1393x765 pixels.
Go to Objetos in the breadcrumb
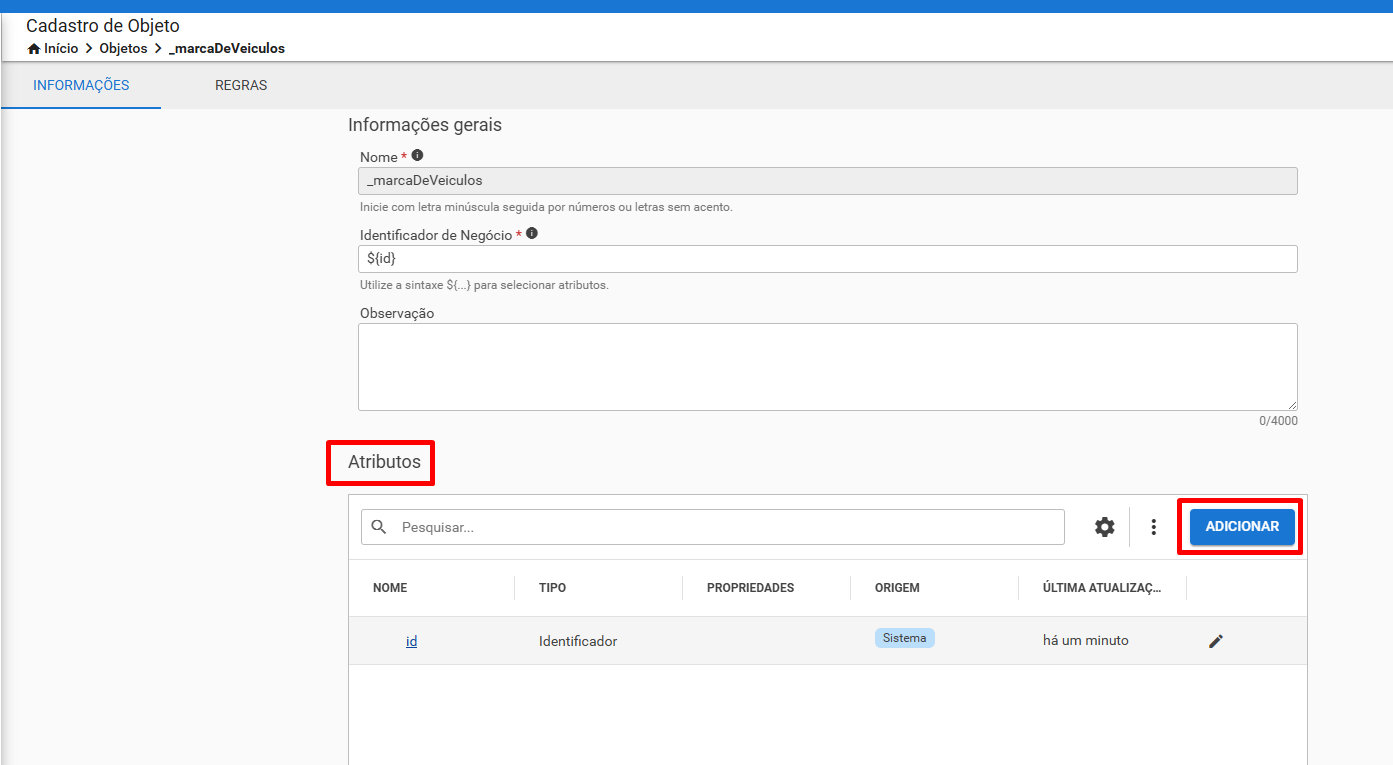click(123, 48)
